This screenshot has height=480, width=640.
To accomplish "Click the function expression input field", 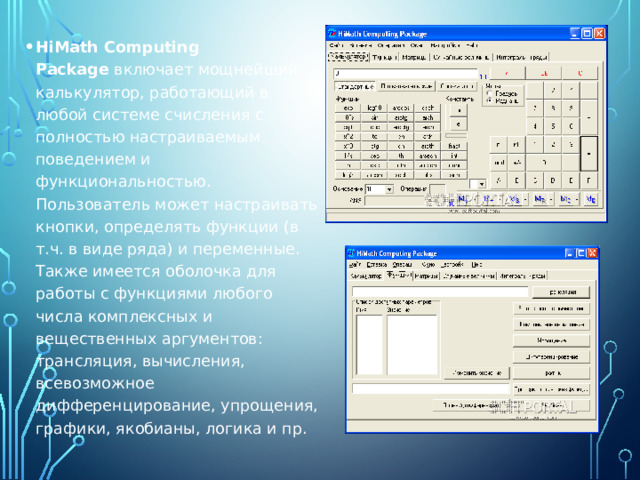I will click(440, 292).
